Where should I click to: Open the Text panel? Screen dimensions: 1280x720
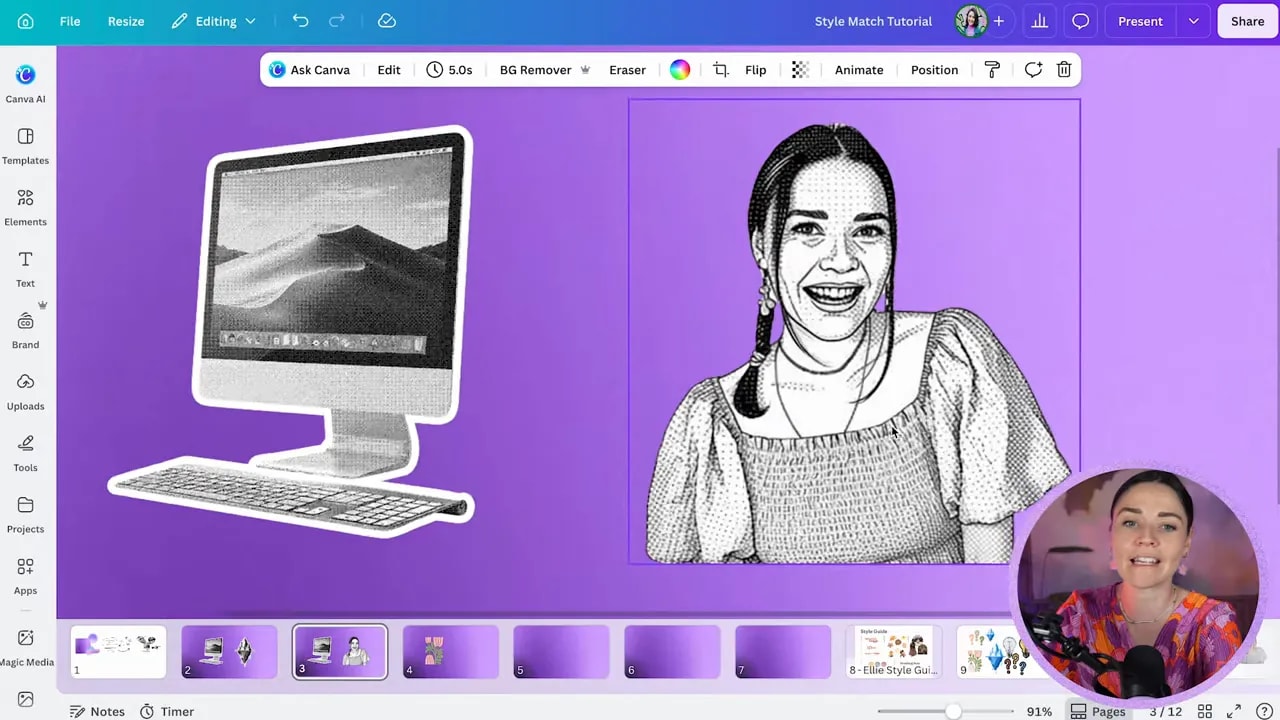click(x=25, y=268)
